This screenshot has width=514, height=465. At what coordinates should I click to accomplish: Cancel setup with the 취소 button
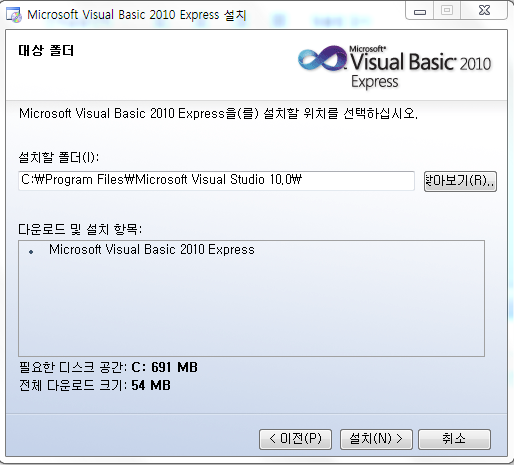pyautogui.click(x=454, y=439)
